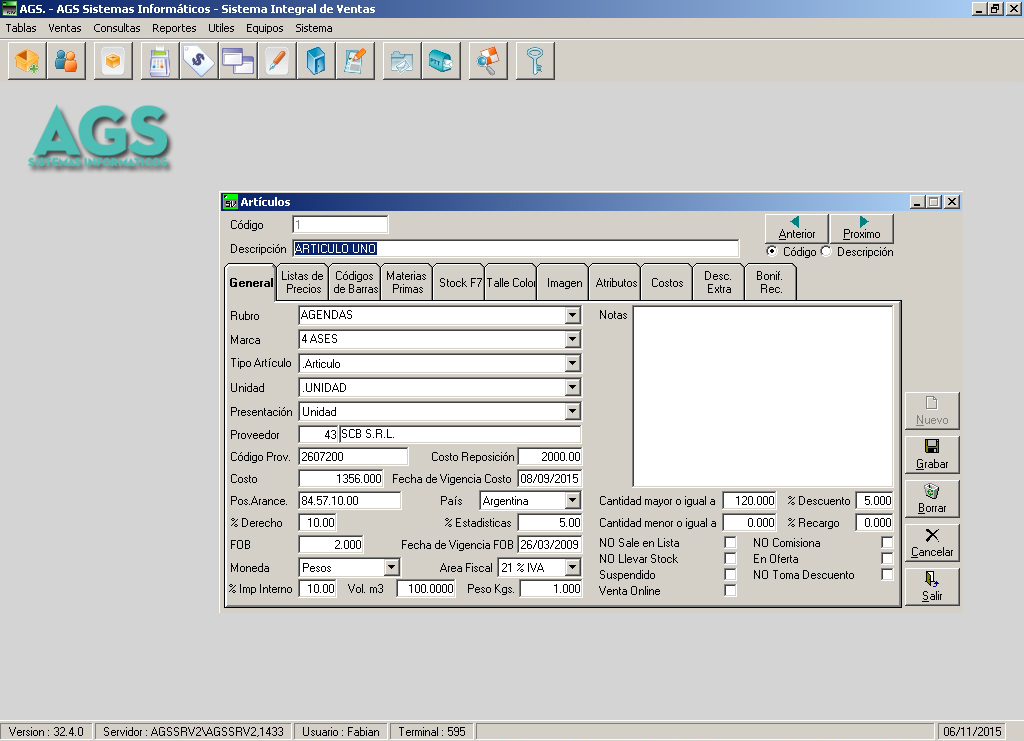
Task: Open the Atributos tab
Action: point(615,283)
